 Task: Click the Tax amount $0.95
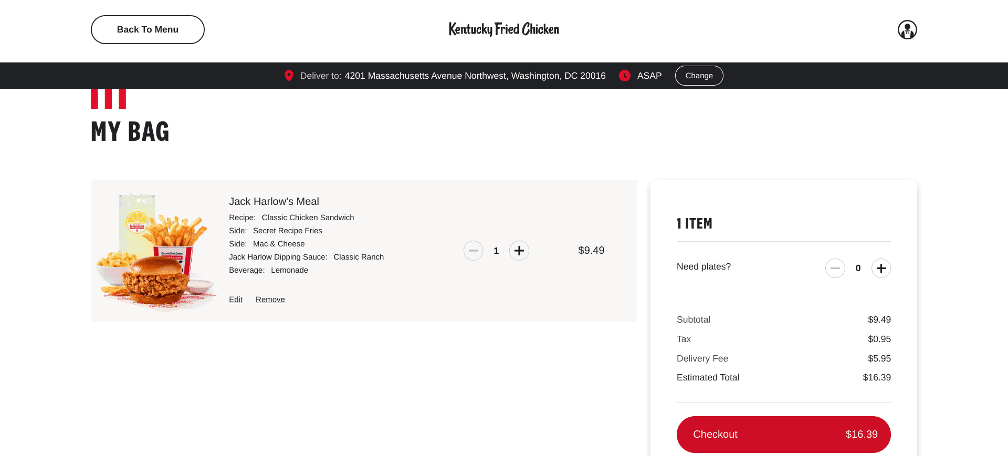879,339
